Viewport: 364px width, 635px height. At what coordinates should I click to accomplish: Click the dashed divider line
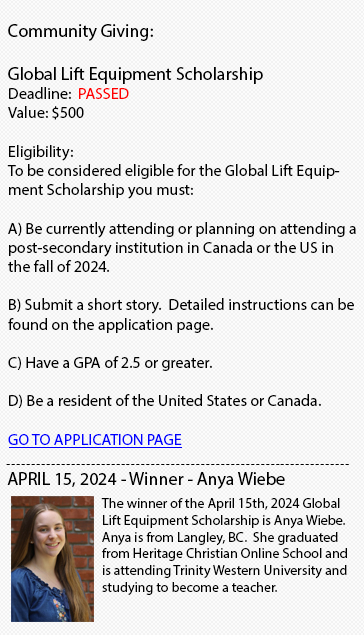[178, 464]
